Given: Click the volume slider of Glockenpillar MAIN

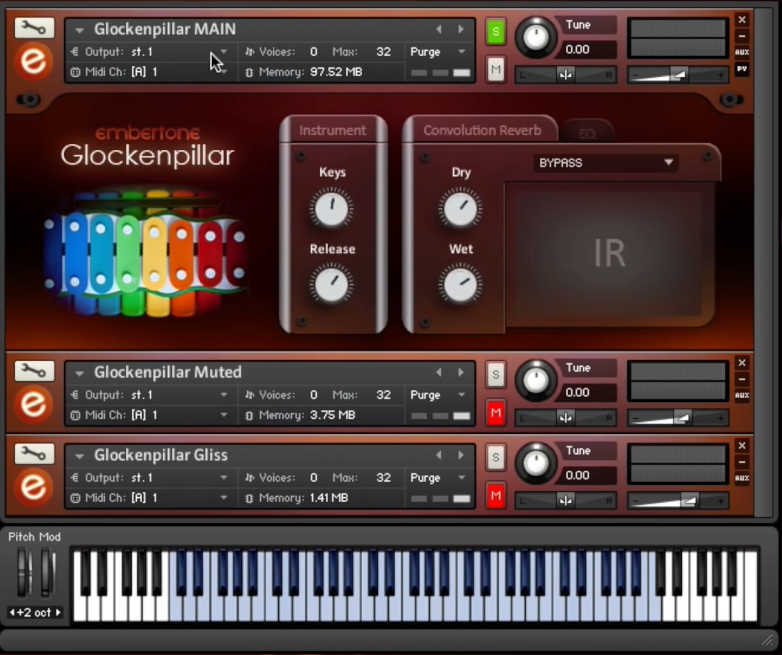Looking at the screenshot, I should (x=678, y=75).
